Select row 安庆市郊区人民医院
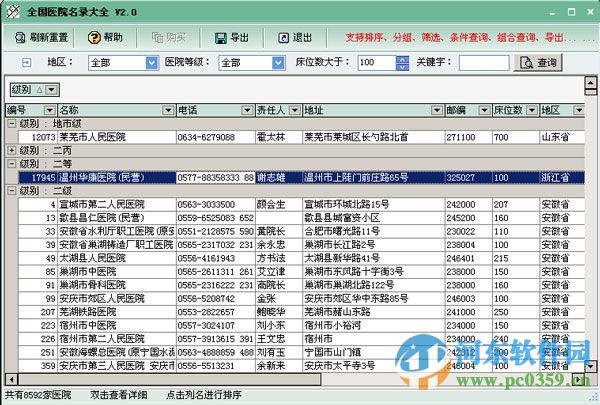 coord(302,298)
